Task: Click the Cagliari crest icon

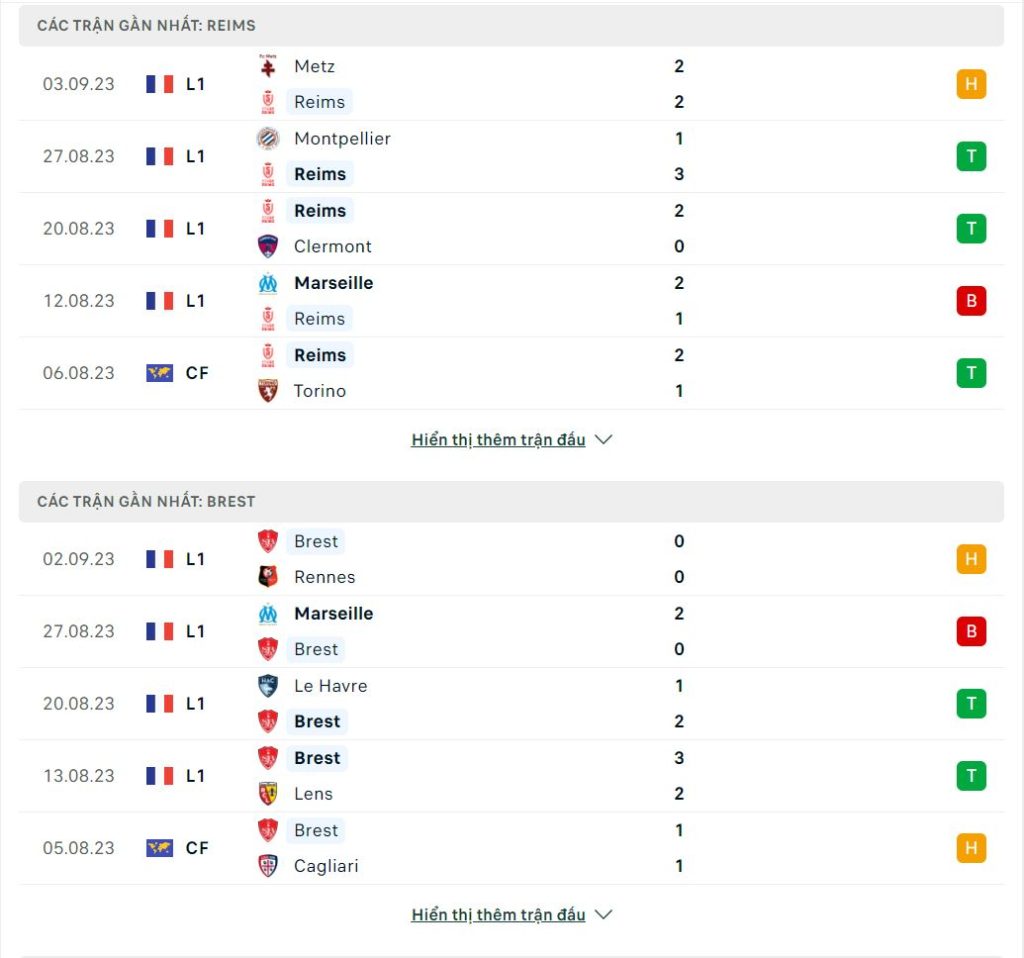Action: click(268, 866)
